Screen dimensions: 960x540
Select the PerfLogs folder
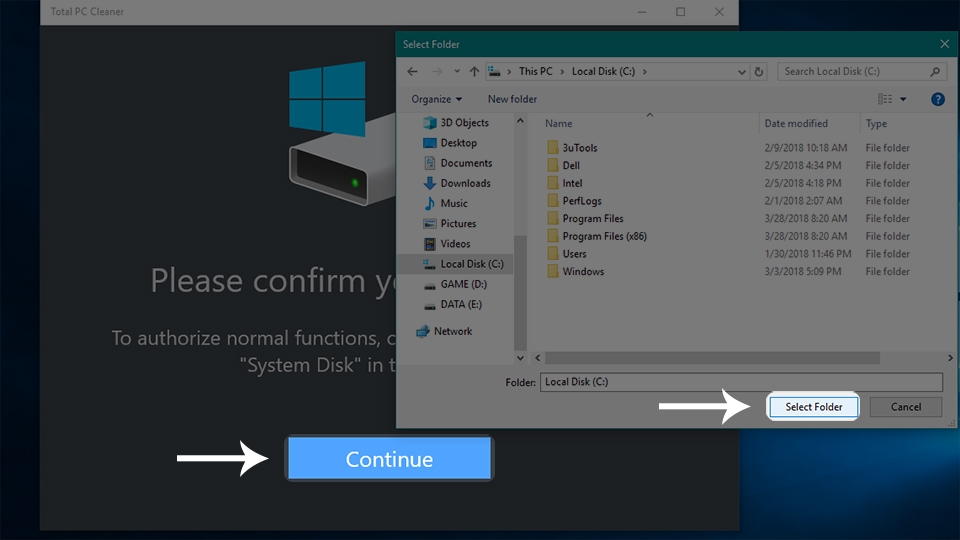pos(574,201)
